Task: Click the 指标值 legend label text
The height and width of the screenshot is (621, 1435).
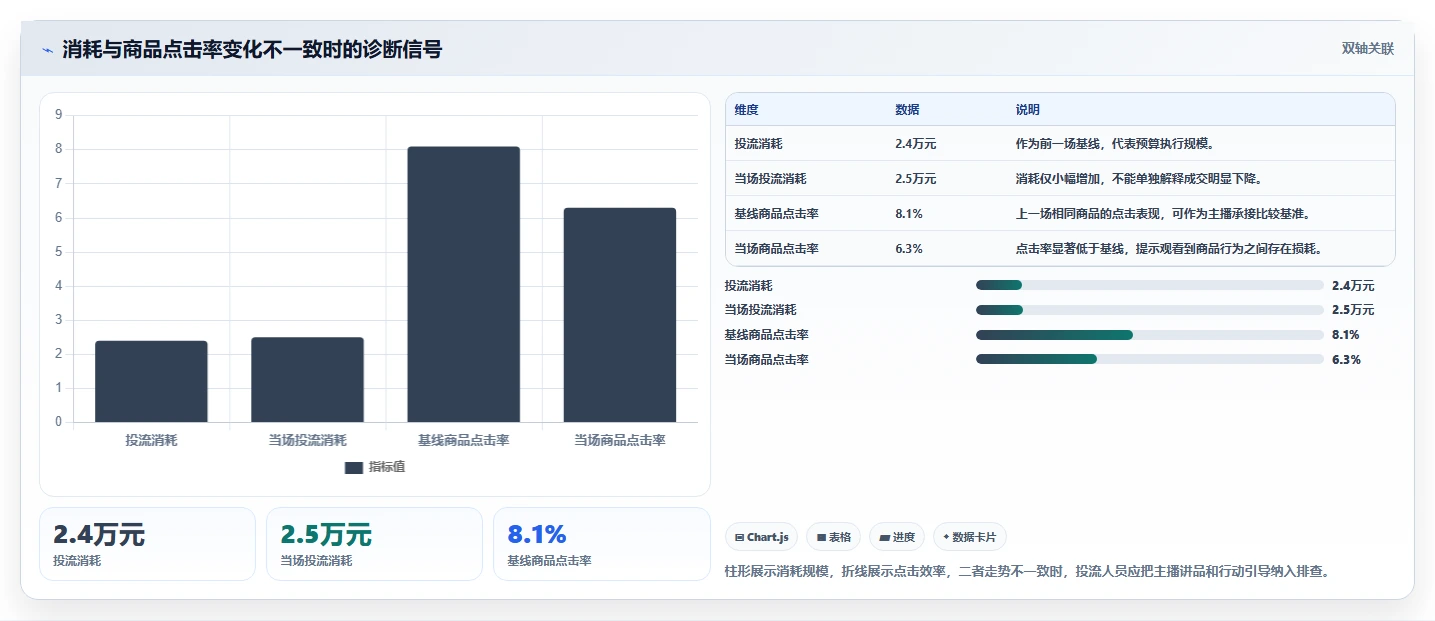Action: click(x=387, y=467)
